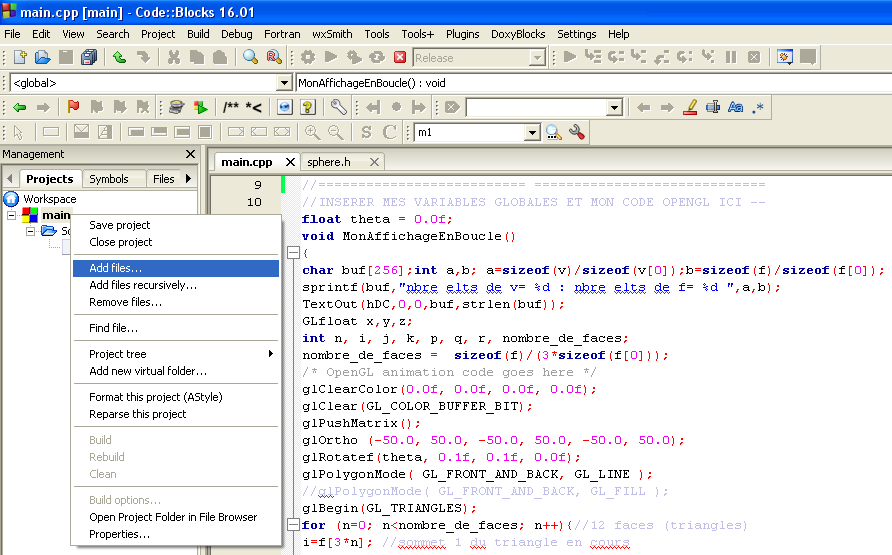Open DoxyBlocks HTML documentation icon
This screenshot has height=555, width=892.
(285, 107)
